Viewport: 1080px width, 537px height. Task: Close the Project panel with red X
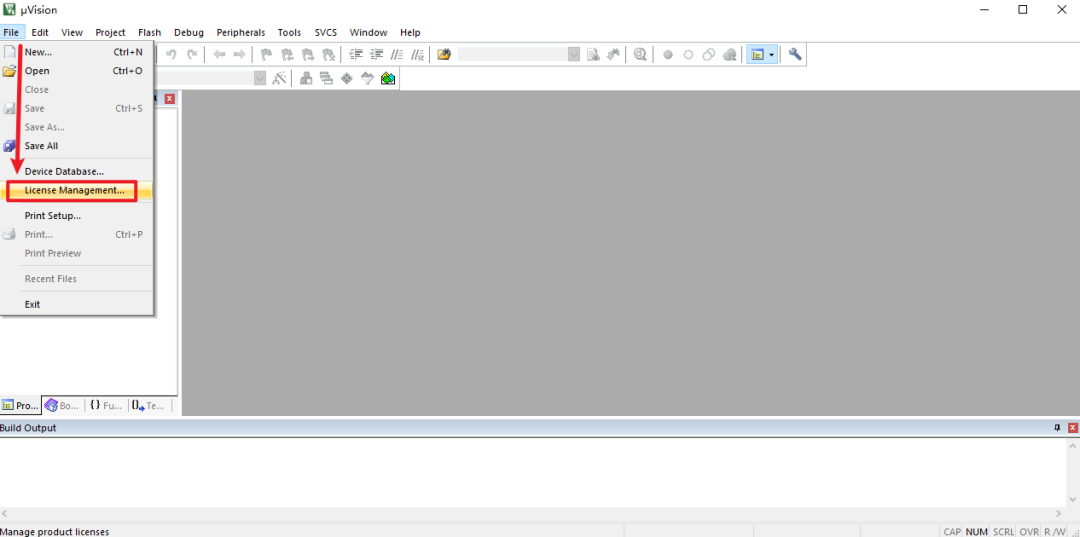pyautogui.click(x=169, y=98)
